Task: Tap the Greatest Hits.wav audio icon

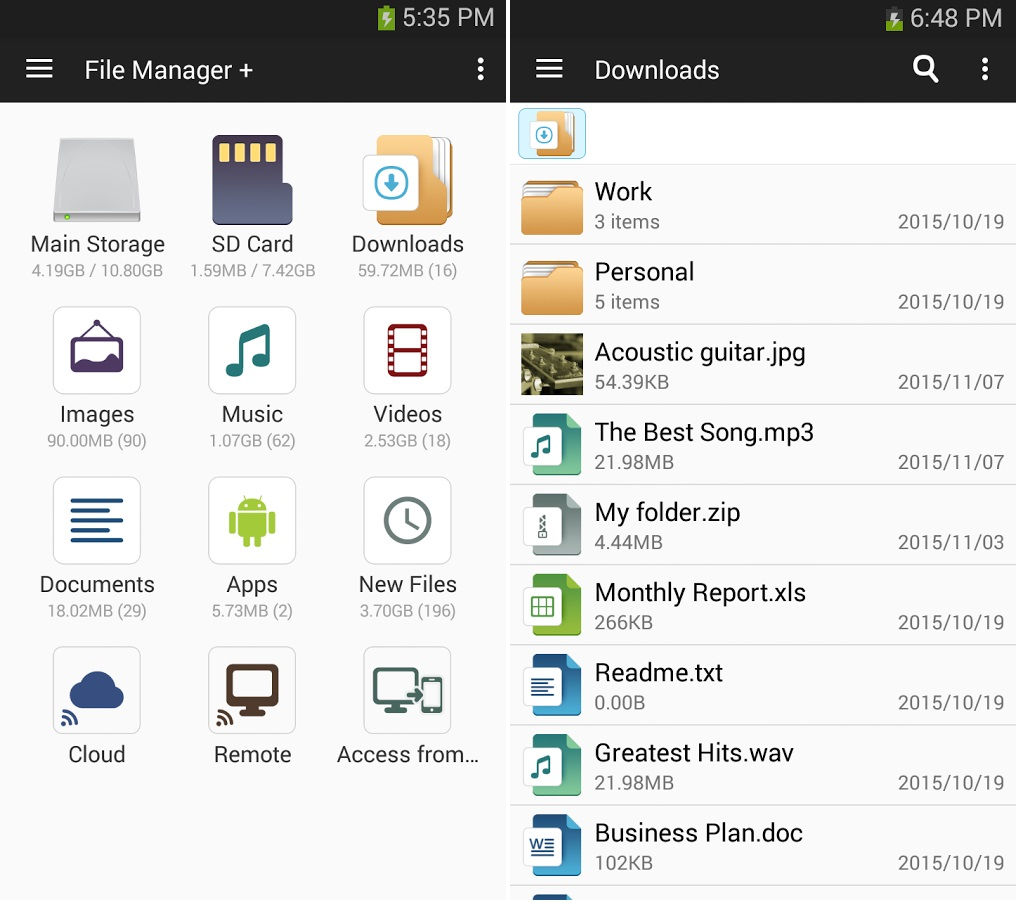Action: [x=552, y=765]
